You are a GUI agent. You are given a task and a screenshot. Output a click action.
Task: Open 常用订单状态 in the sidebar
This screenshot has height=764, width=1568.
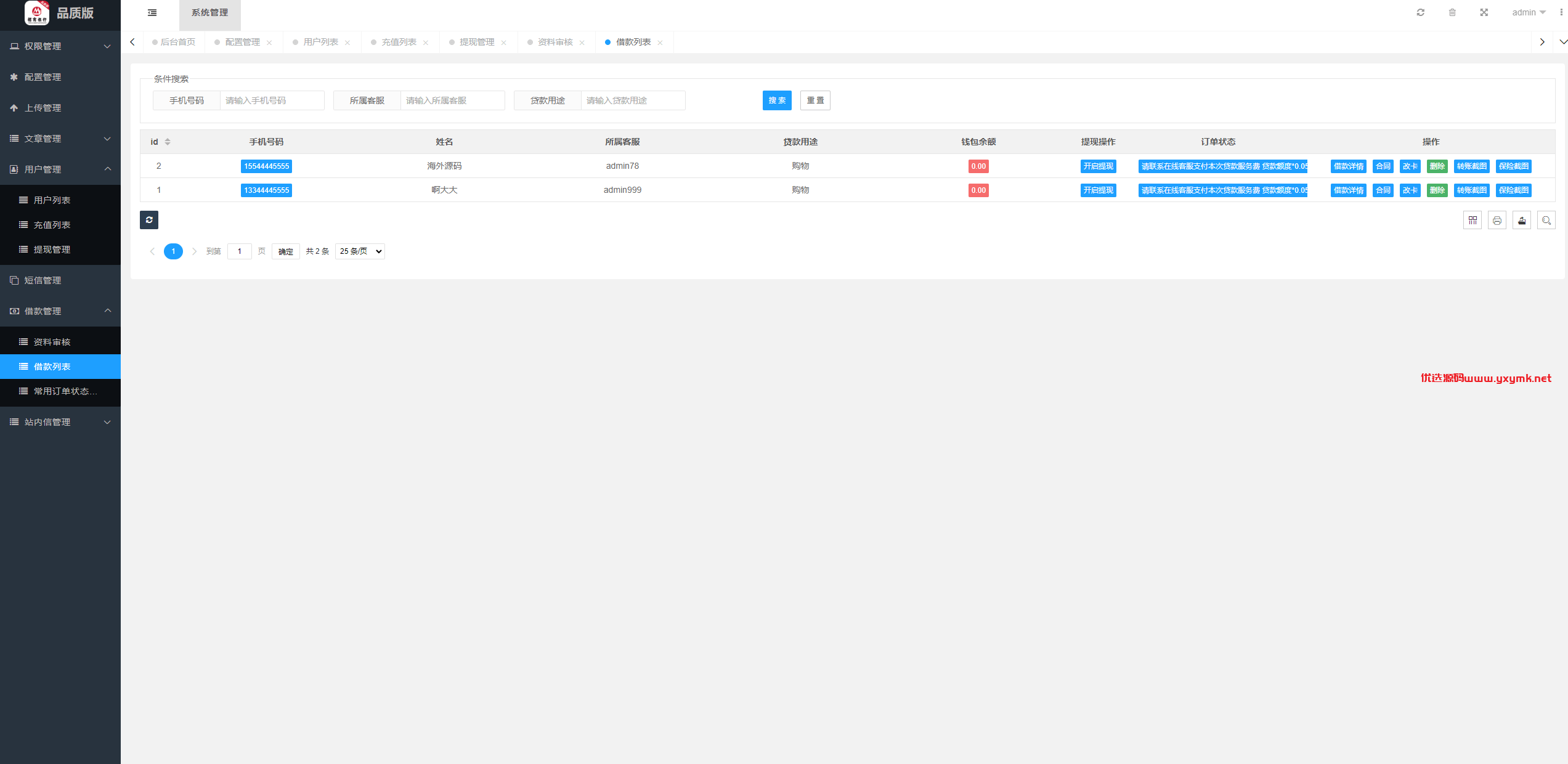(60, 391)
